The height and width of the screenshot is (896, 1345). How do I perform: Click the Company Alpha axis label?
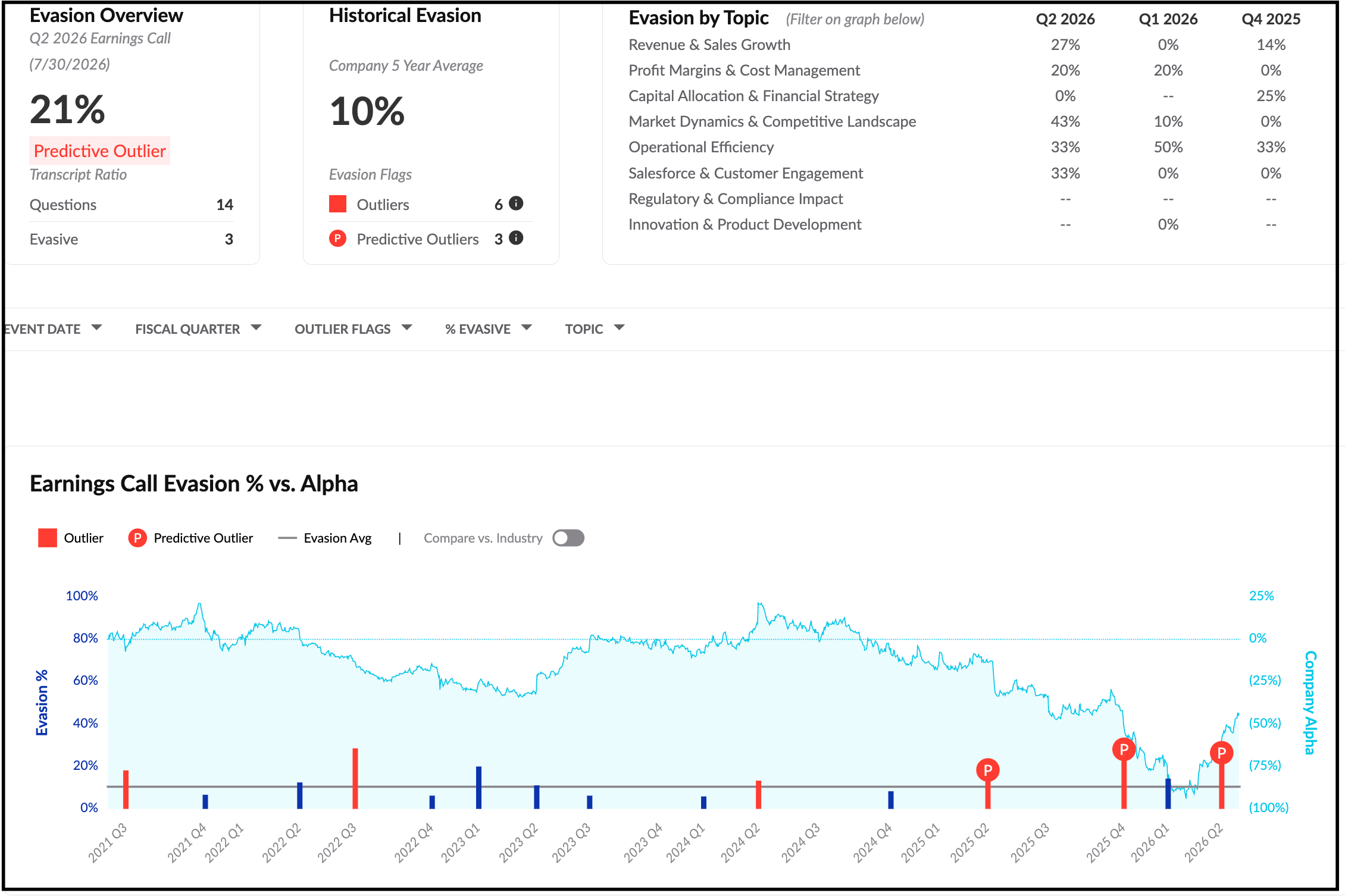pyautogui.click(x=1310, y=703)
